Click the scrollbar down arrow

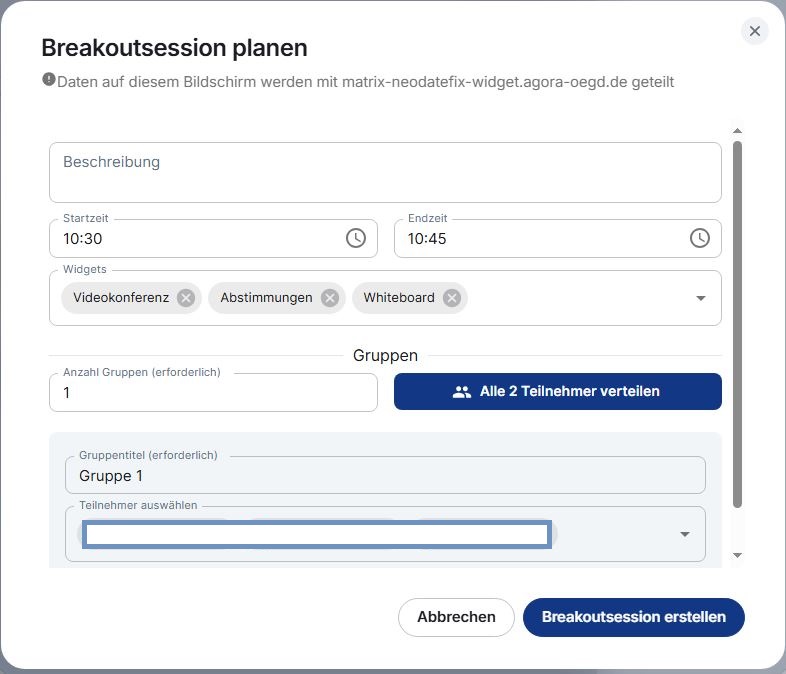(737, 555)
